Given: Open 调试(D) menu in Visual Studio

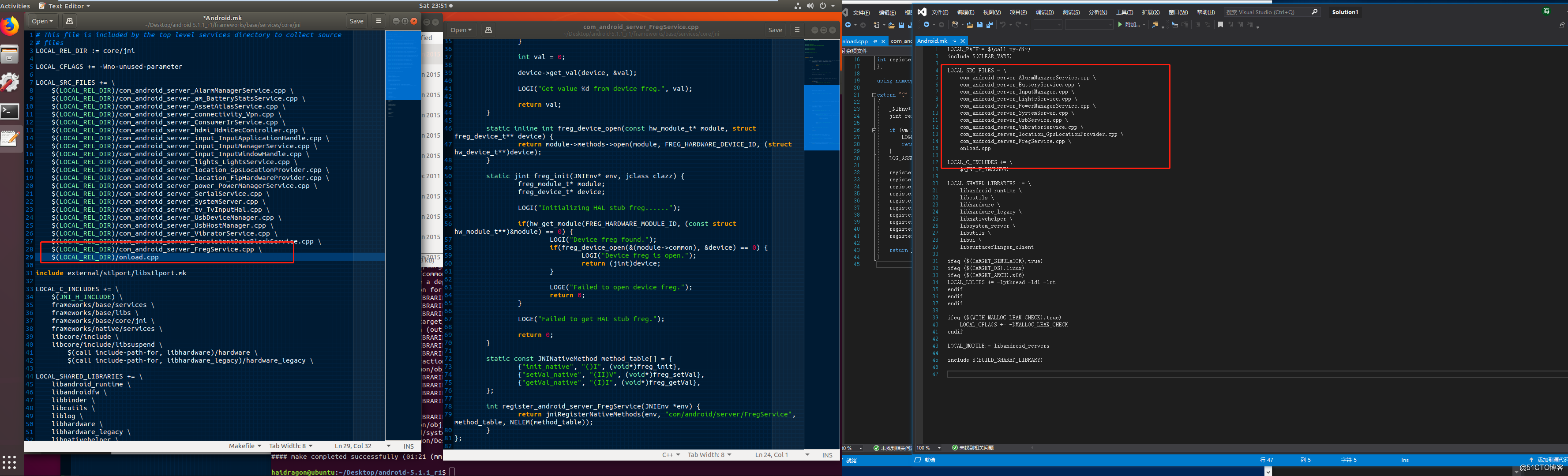Looking at the screenshot, I should click(x=1045, y=12).
